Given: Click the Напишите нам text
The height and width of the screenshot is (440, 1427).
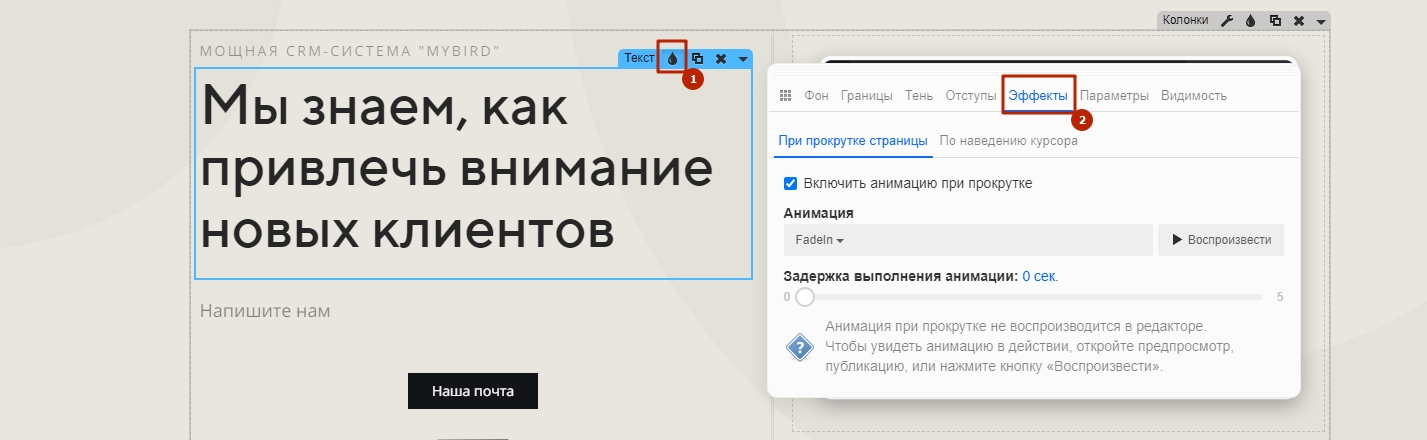Looking at the screenshot, I should [x=265, y=311].
